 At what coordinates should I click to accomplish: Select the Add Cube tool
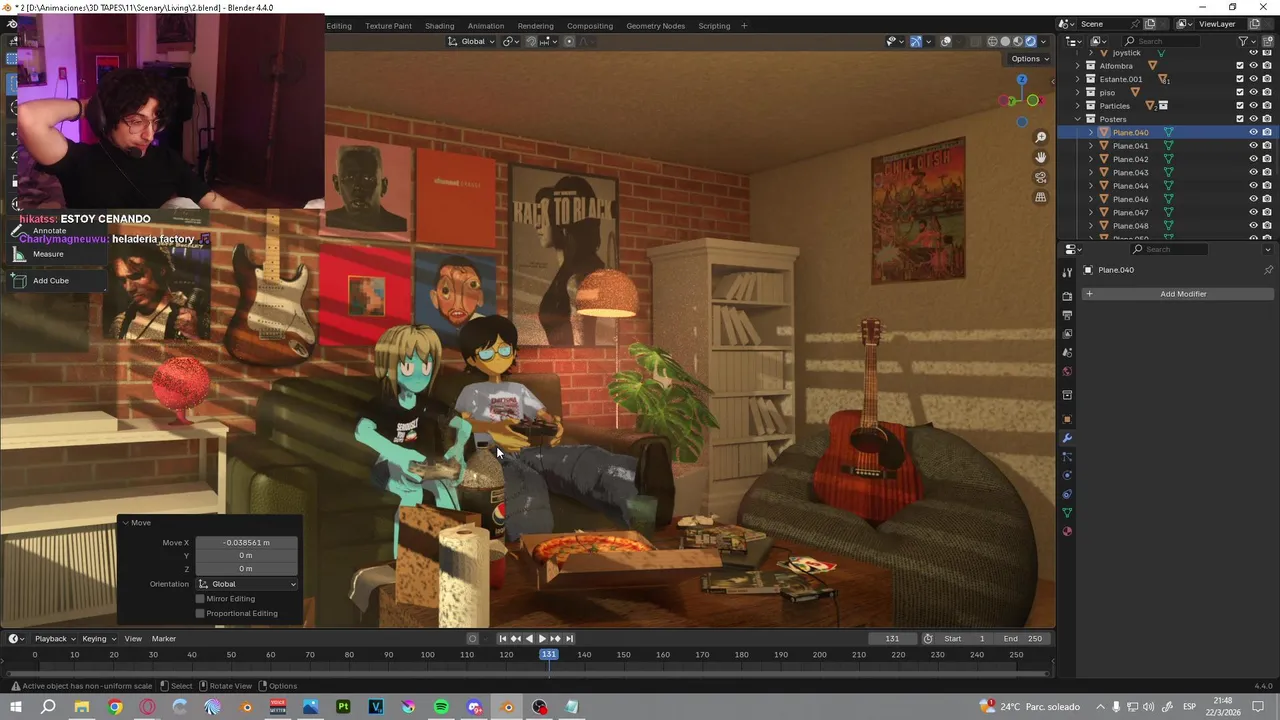click(x=51, y=281)
